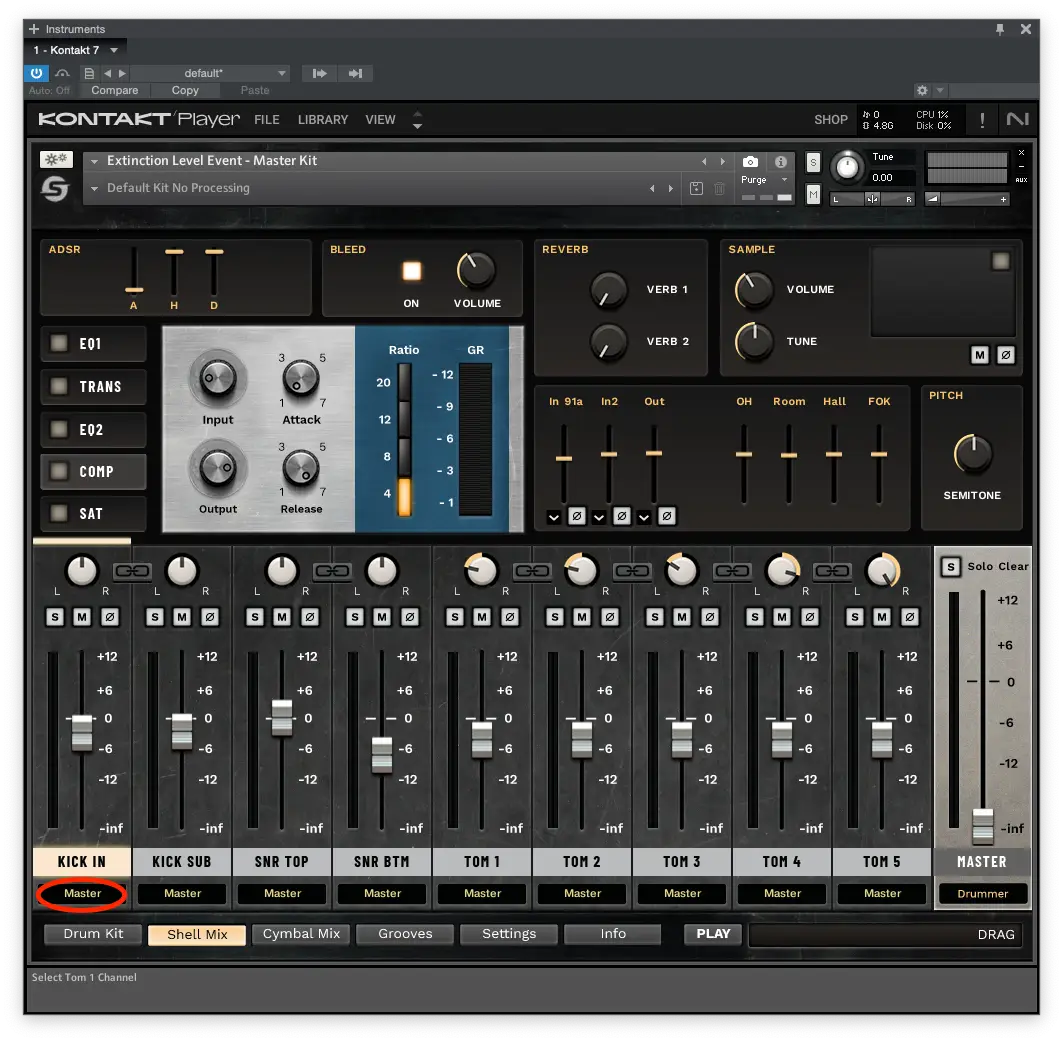1063x1042 pixels.
Task: Open the Kontakt FILE menu
Action: [x=266, y=119]
